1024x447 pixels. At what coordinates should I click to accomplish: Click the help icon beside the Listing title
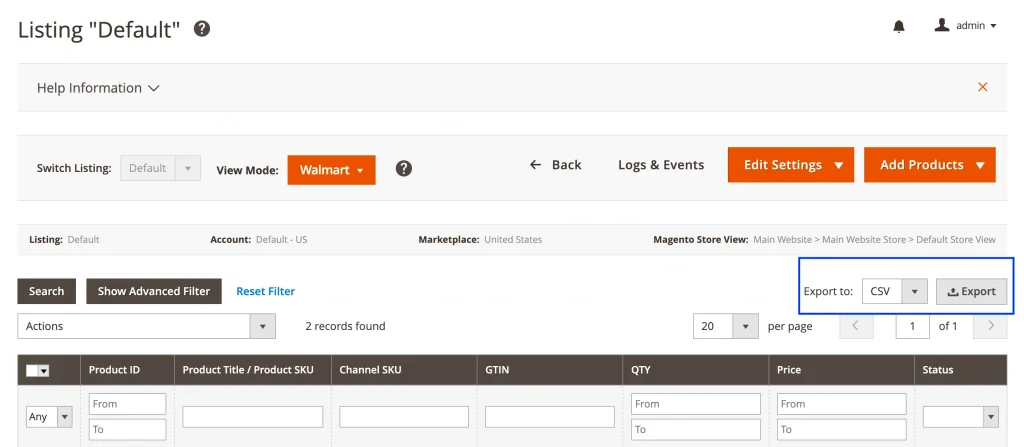tap(202, 29)
